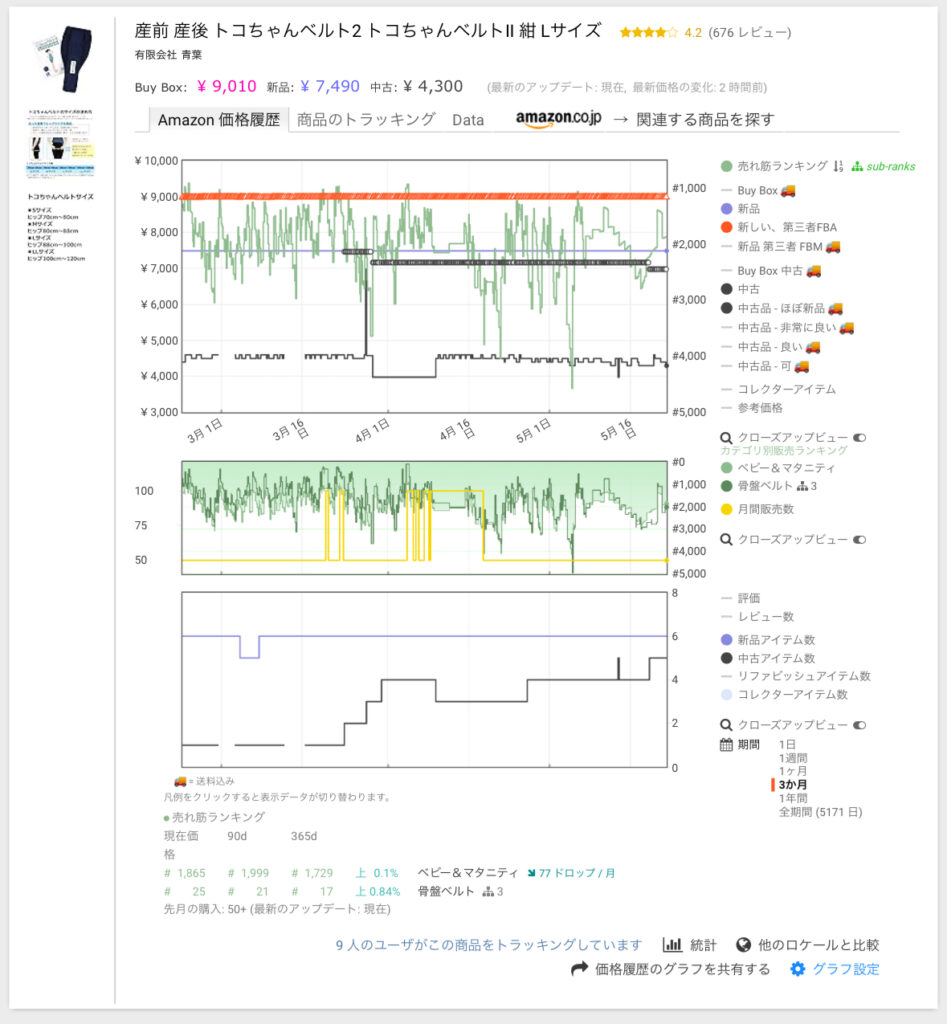Image resolution: width=947 pixels, height=1024 pixels.
Task: Open the size chart thumbnail image
Action: pyautogui.click(x=60, y=144)
